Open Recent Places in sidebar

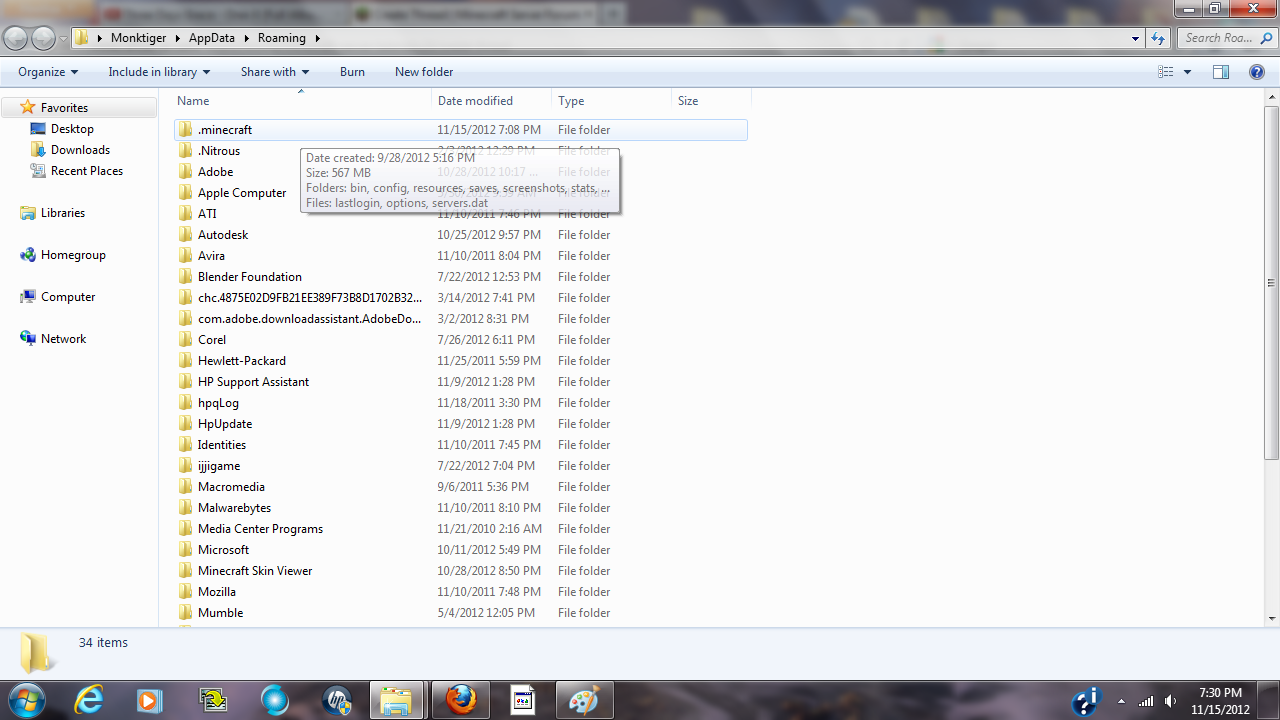[x=87, y=171]
